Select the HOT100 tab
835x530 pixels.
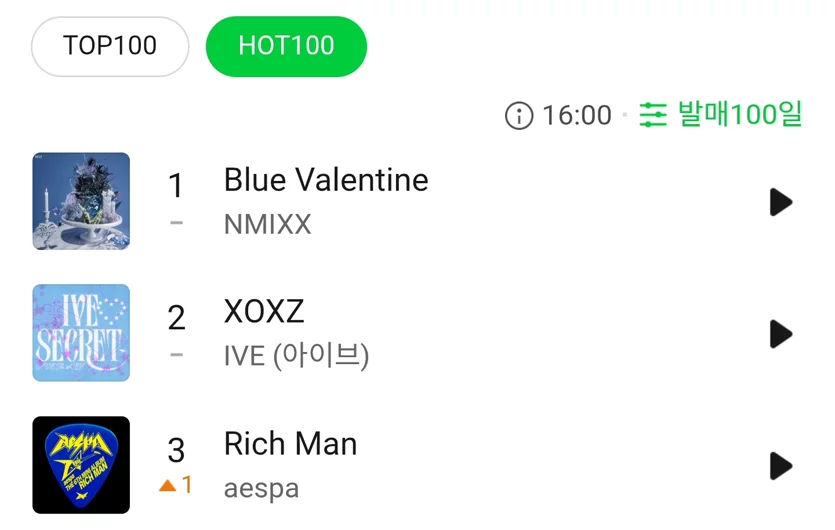click(x=286, y=46)
